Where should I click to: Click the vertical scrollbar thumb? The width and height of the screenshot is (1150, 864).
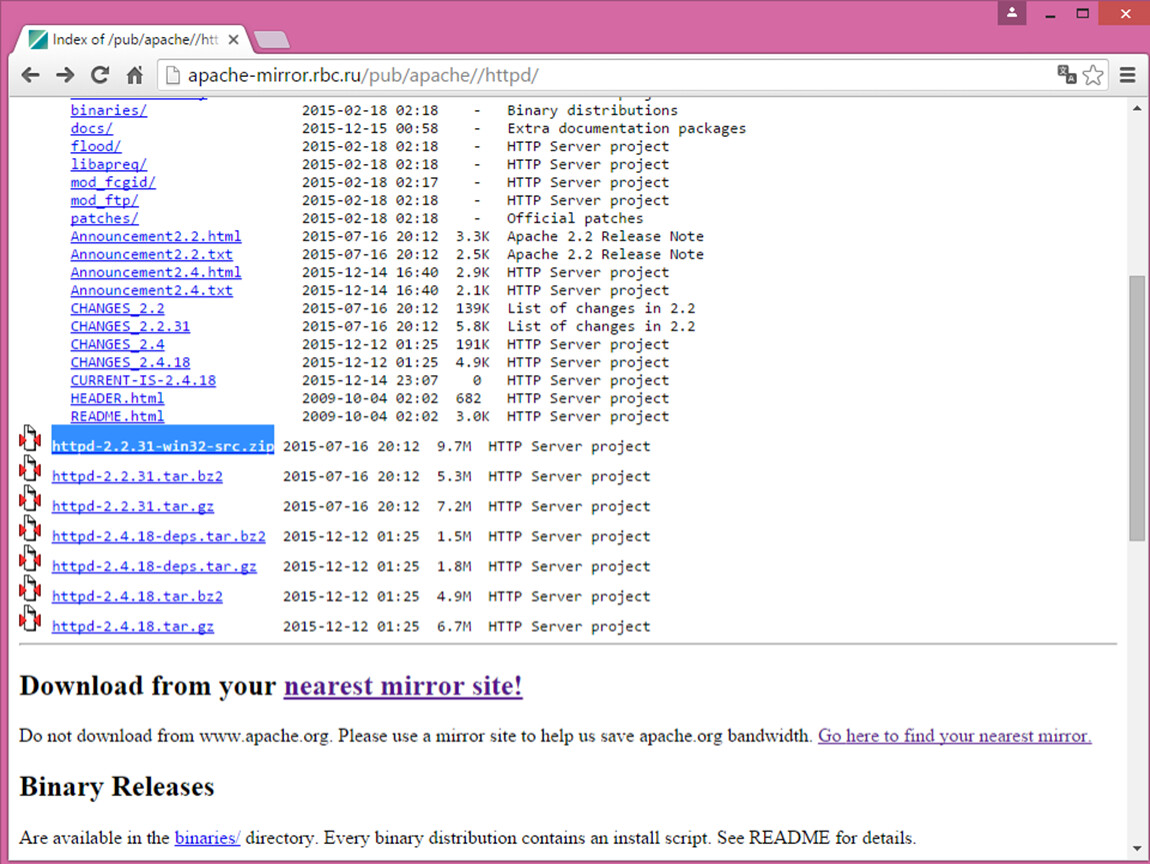pyautogui.click(x=1137, y=410)
